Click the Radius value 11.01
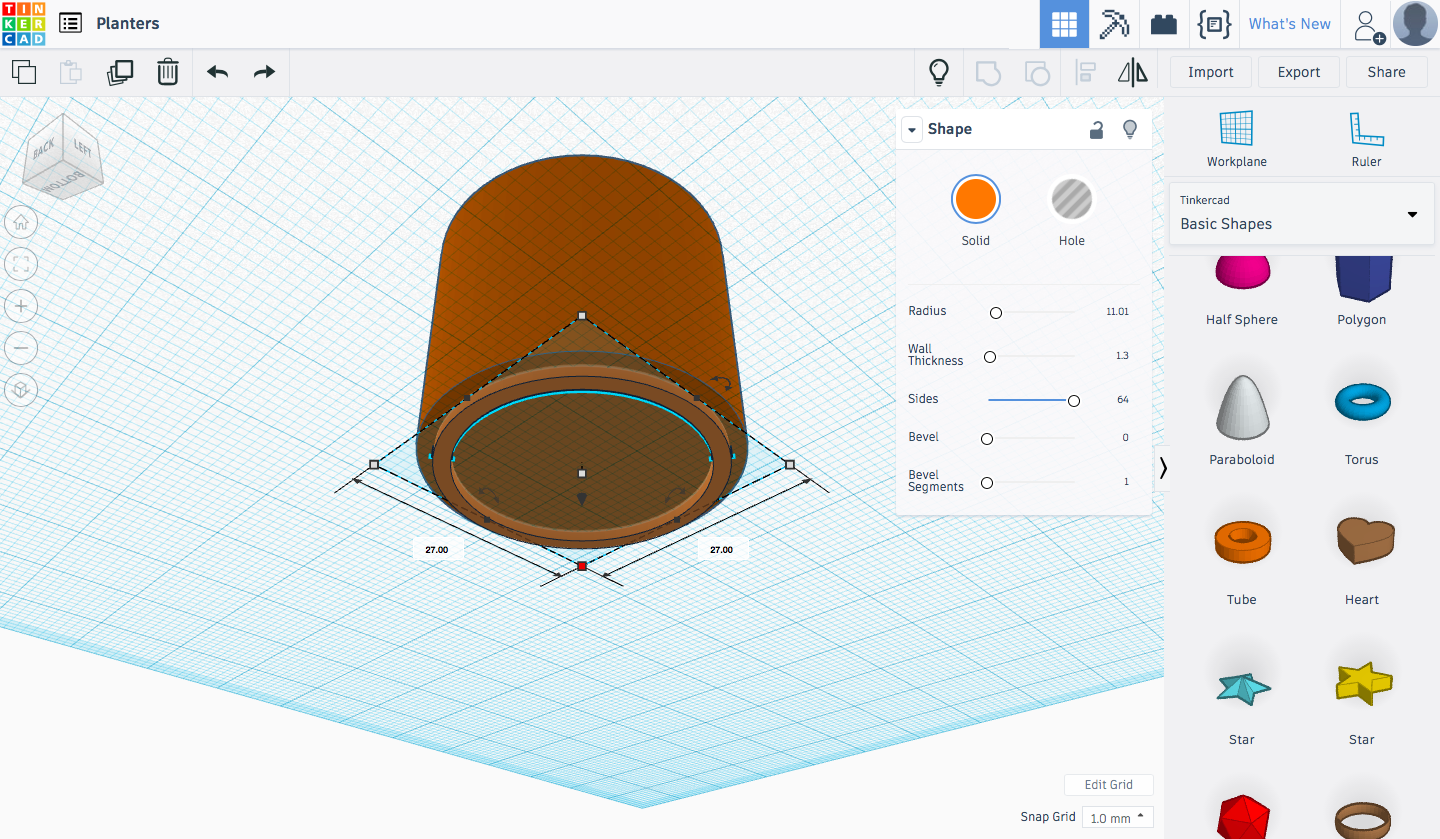The height and width of the screenshot is (839, 1440). [1117, 312]
